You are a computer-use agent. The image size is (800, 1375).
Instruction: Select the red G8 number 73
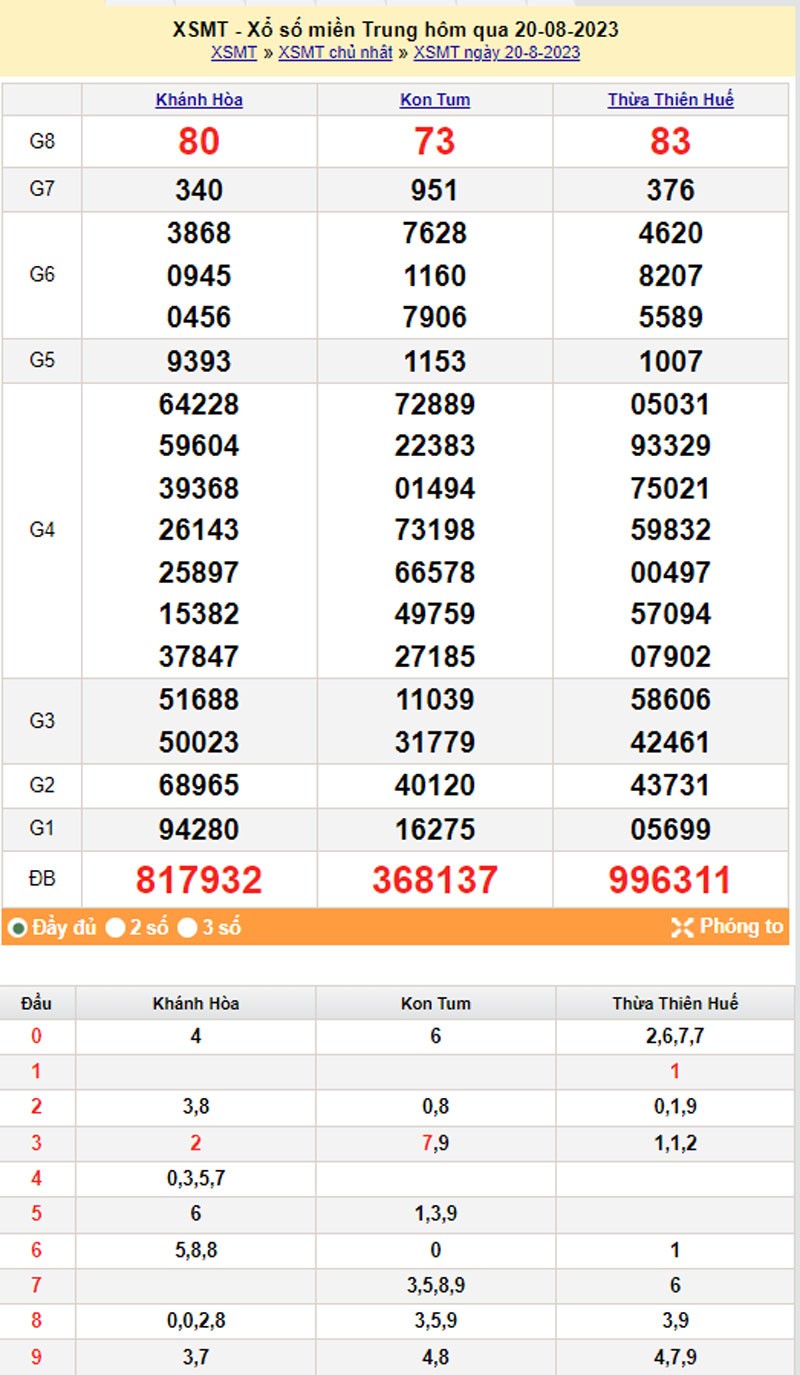tap(434, 142)
